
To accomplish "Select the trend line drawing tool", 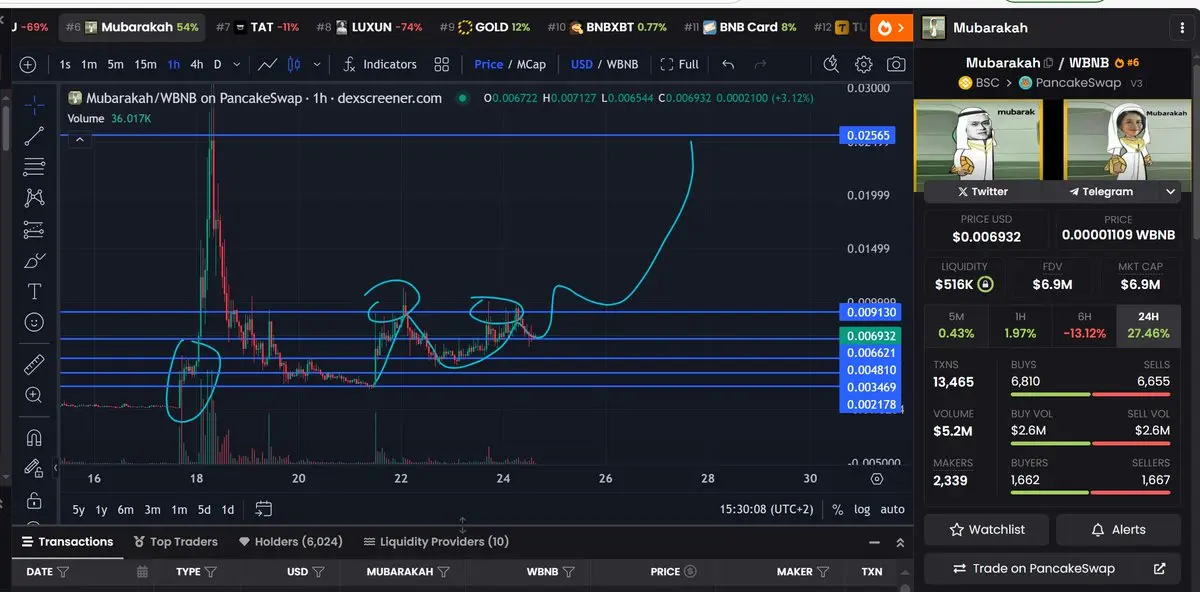I will [34, 136].
